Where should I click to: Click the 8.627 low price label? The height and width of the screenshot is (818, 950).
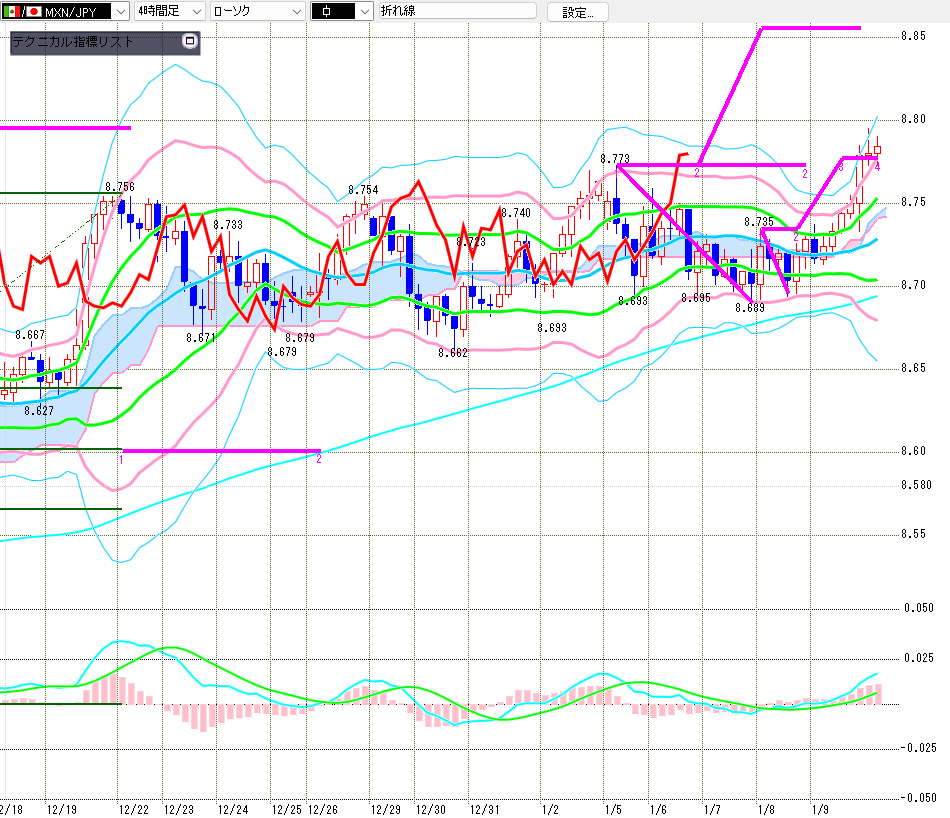(39, 411)
